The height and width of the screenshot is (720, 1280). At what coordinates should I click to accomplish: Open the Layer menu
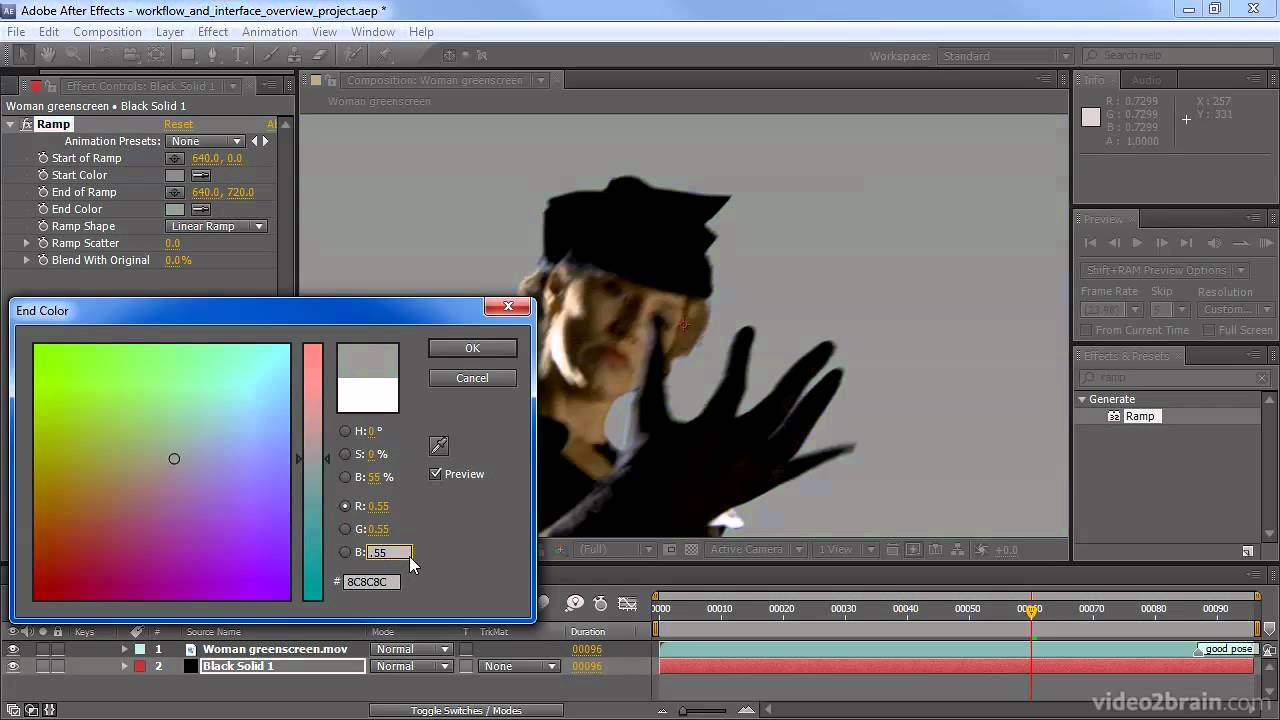click(170, 31)
